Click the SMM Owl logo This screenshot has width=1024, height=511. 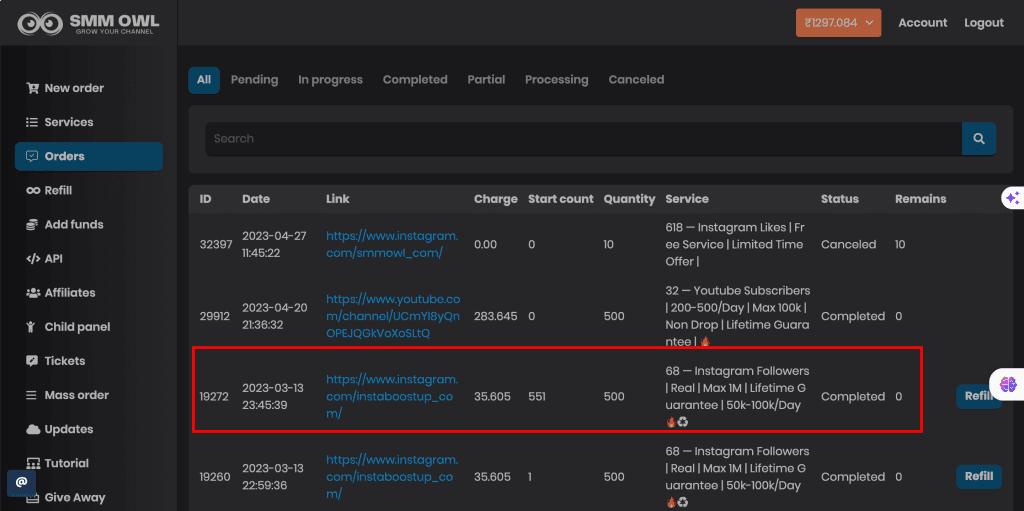pos(88,23)
